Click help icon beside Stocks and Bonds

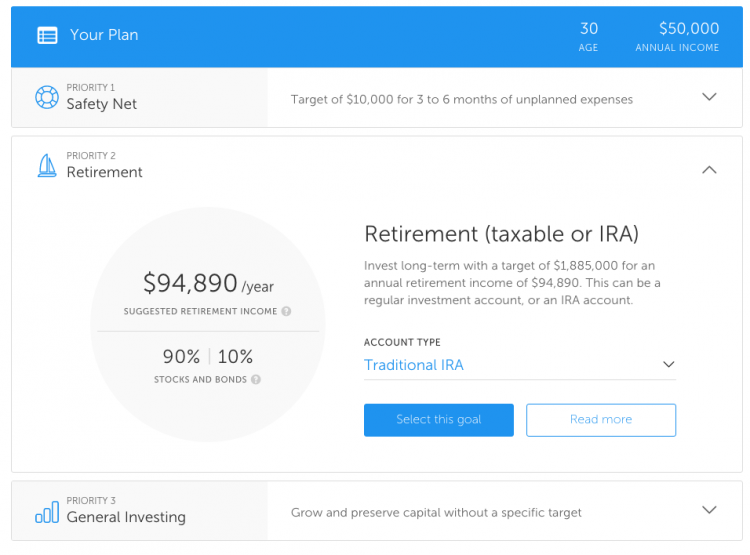(256, 380)
